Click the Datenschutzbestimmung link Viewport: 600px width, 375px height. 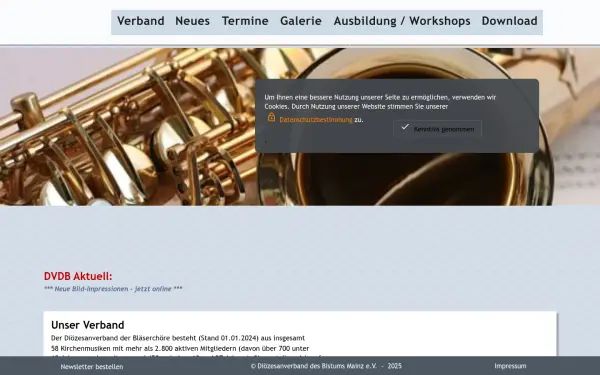(x=316, y=120)
